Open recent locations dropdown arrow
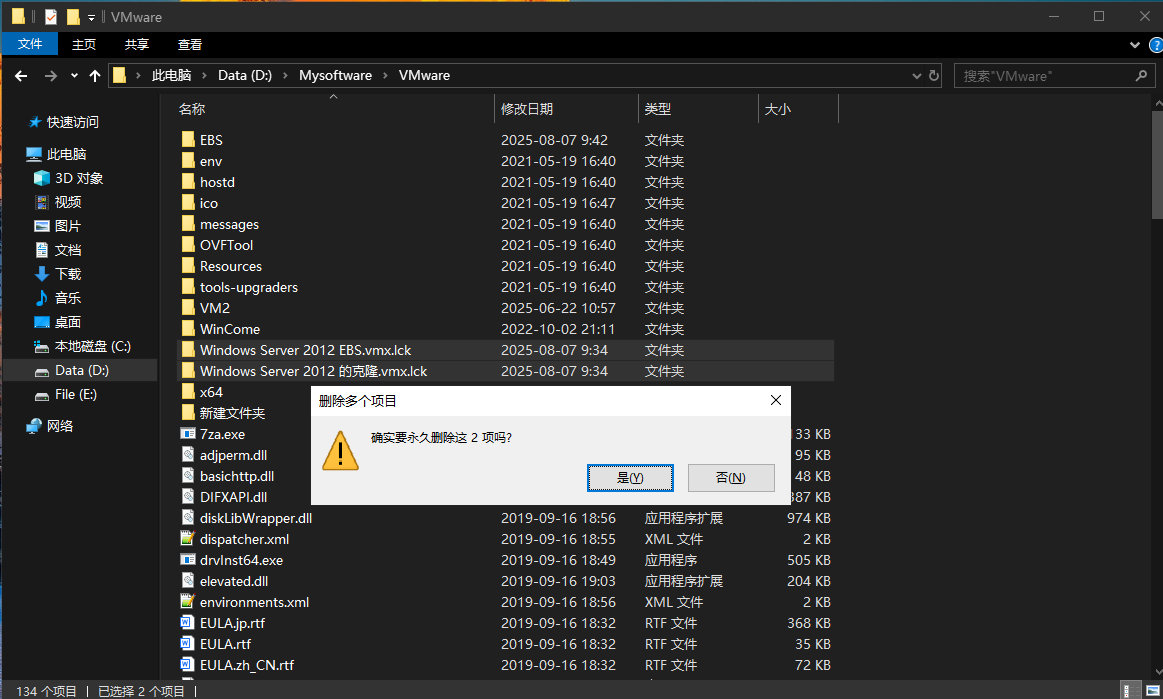The image size is (1163, 699). pos(74,76)
